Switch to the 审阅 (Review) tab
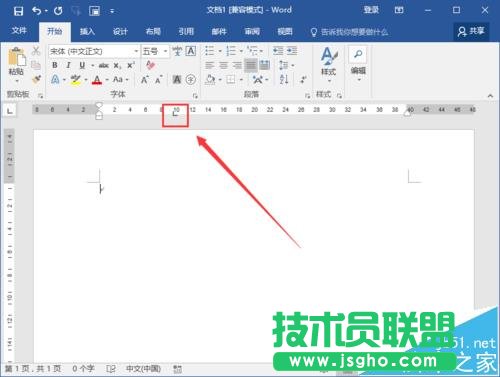The width and height of the screenshot is (500, 377). click(252, 32)
